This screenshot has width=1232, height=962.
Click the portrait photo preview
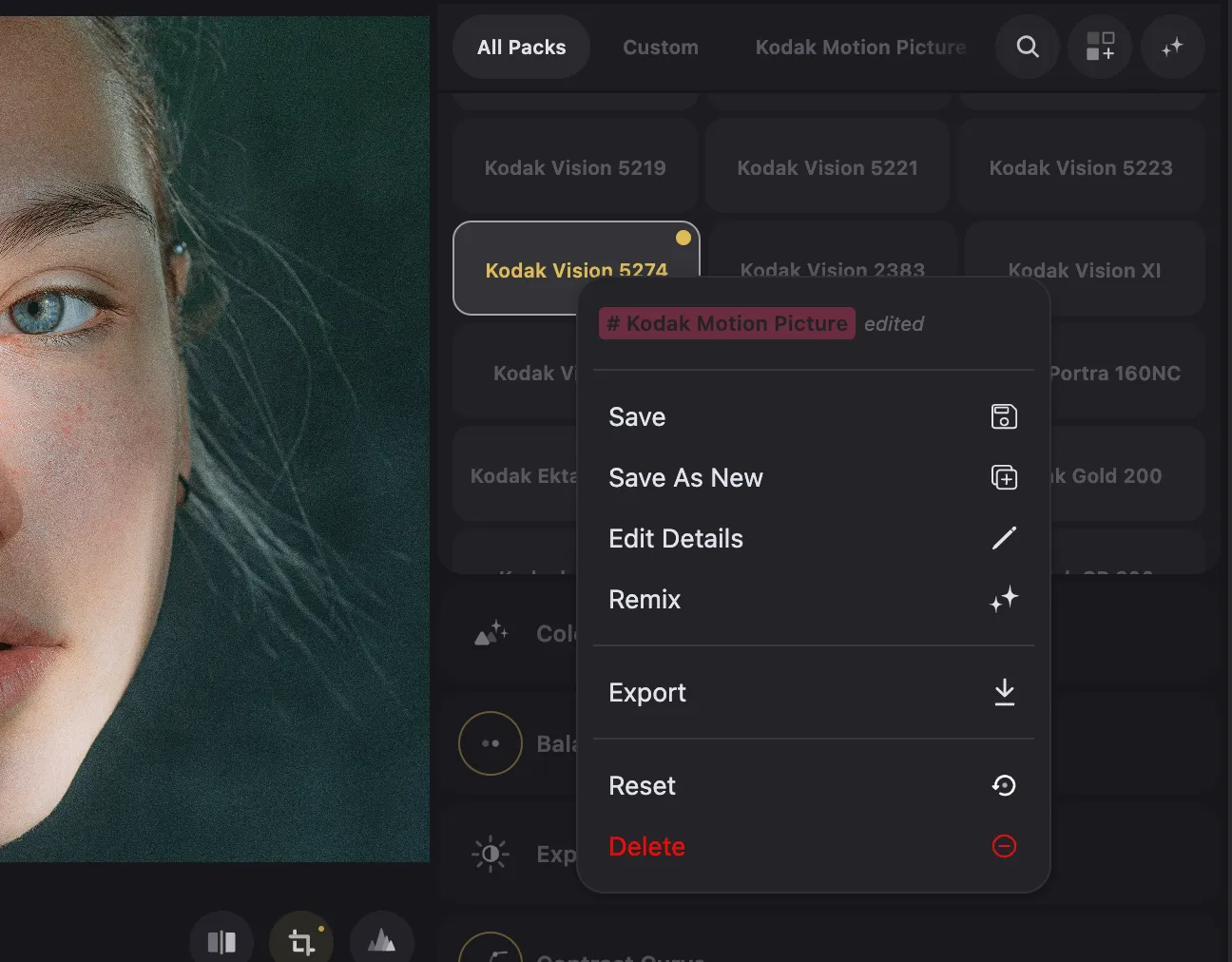[214, 439]
